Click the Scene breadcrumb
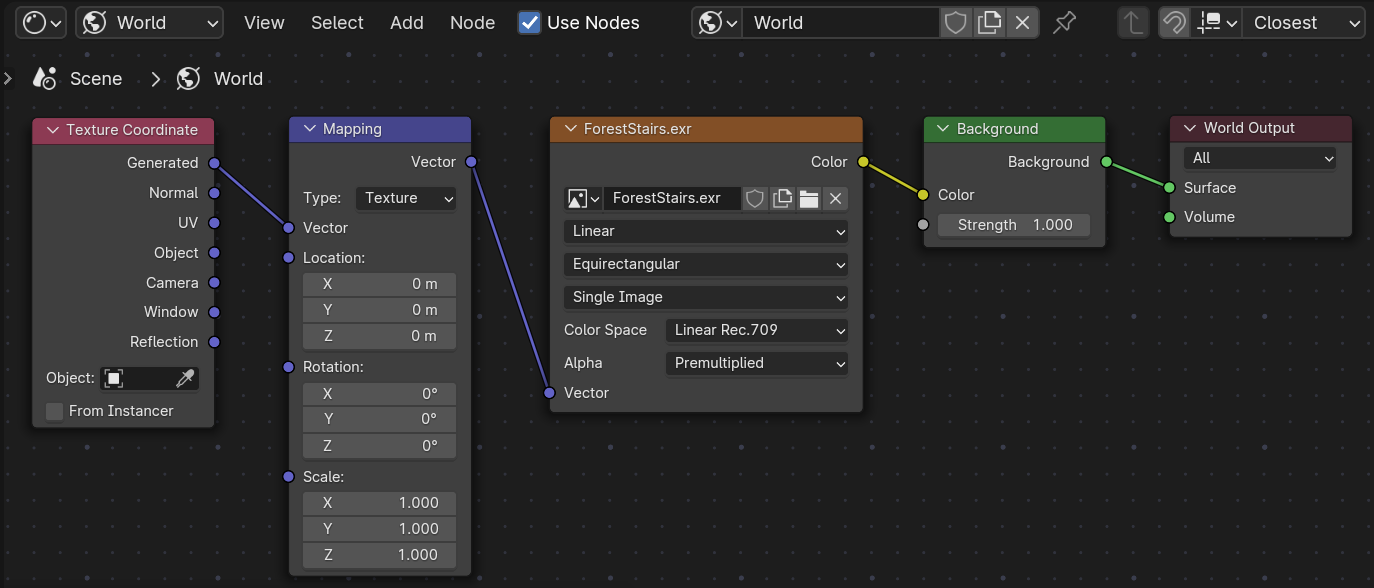This screenshot has width=1374, height=588. [x=78, y=79]
